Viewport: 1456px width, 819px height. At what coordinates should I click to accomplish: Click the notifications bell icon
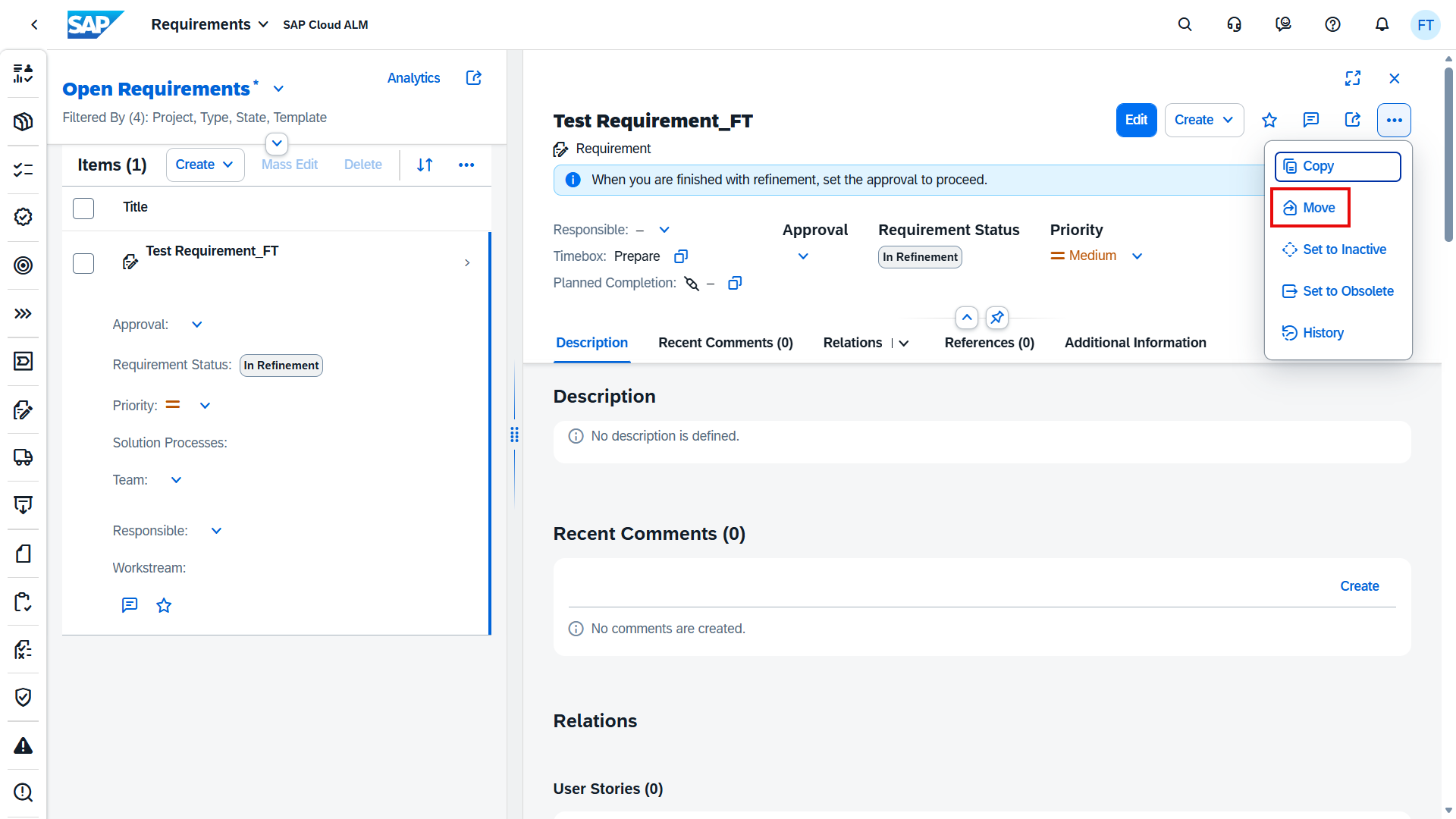click(1382, 24)
